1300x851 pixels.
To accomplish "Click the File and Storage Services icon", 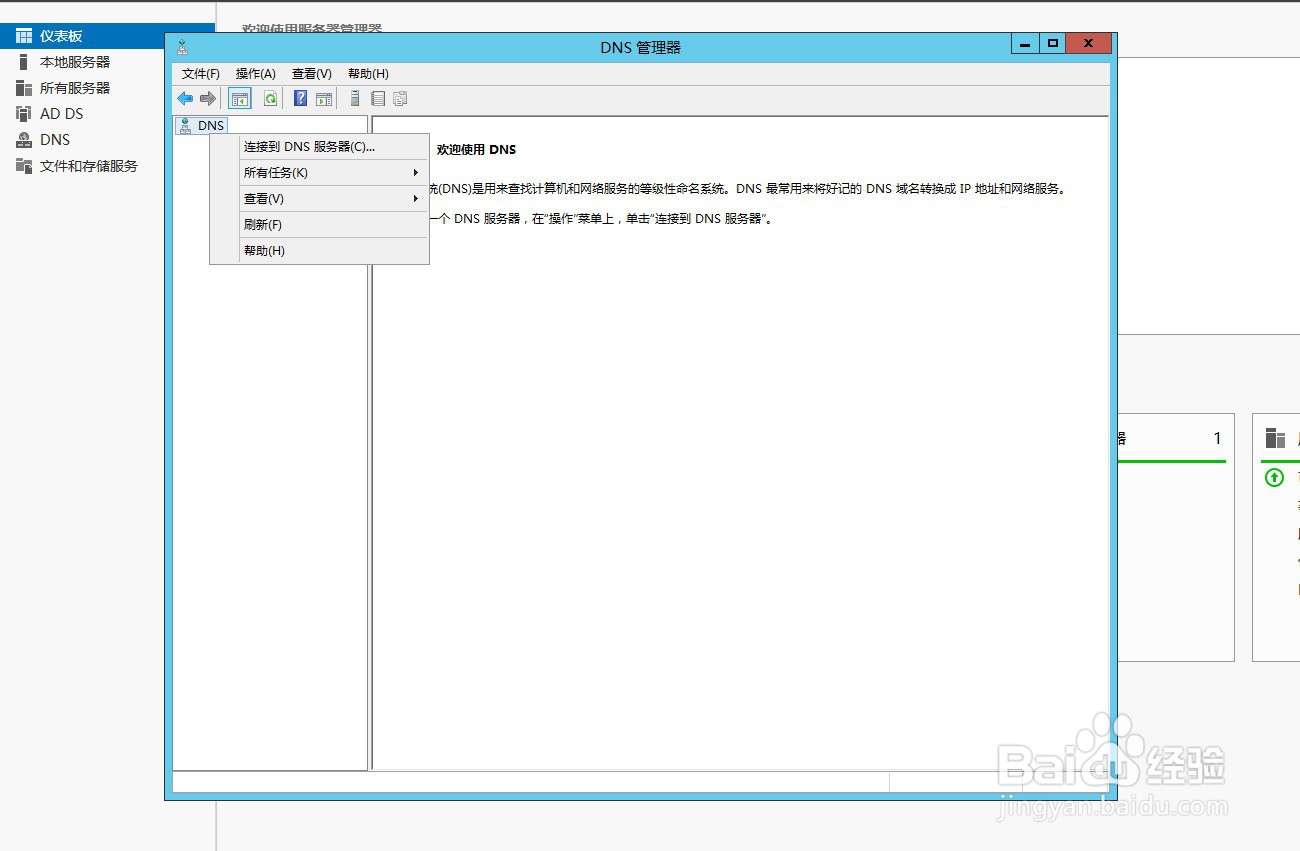I will click(24, 166).
